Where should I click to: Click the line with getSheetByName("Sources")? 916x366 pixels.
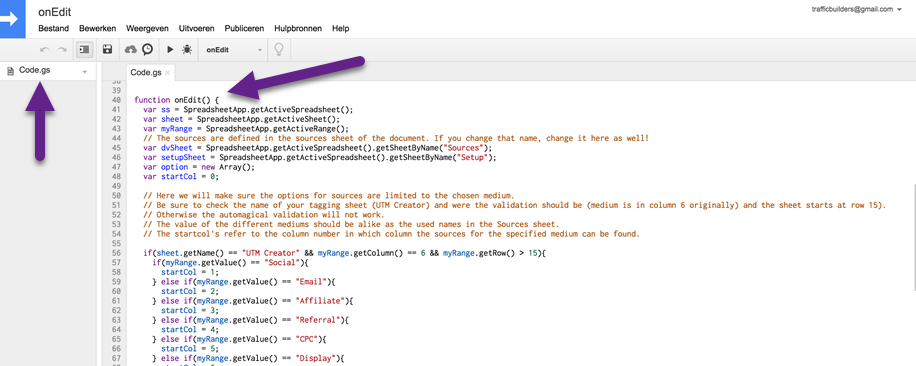pyautogui.click(x=318, y=148)
